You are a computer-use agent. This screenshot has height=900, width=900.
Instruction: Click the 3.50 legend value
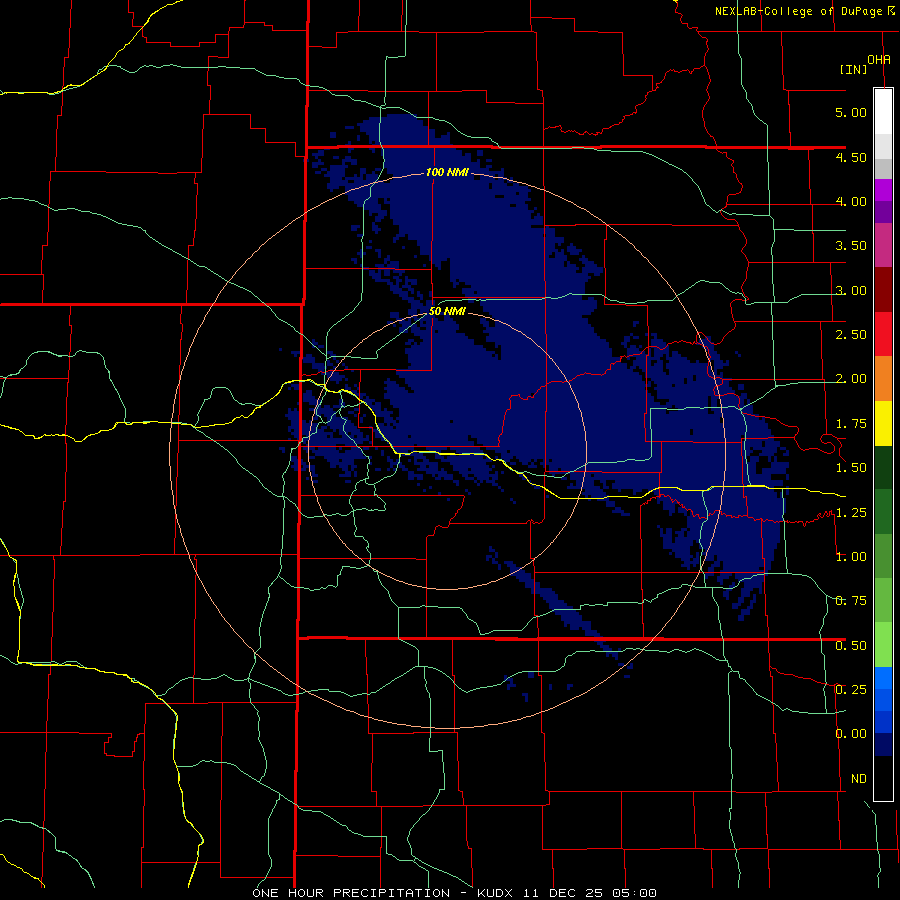(851, 246)
